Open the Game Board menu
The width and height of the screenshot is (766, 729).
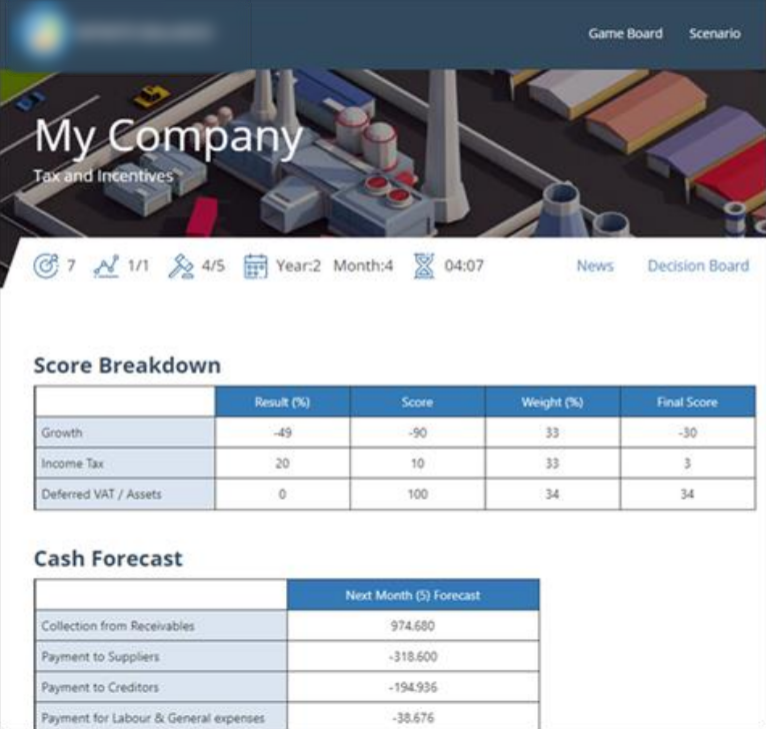pyautogui.click(x=625, y=33)
